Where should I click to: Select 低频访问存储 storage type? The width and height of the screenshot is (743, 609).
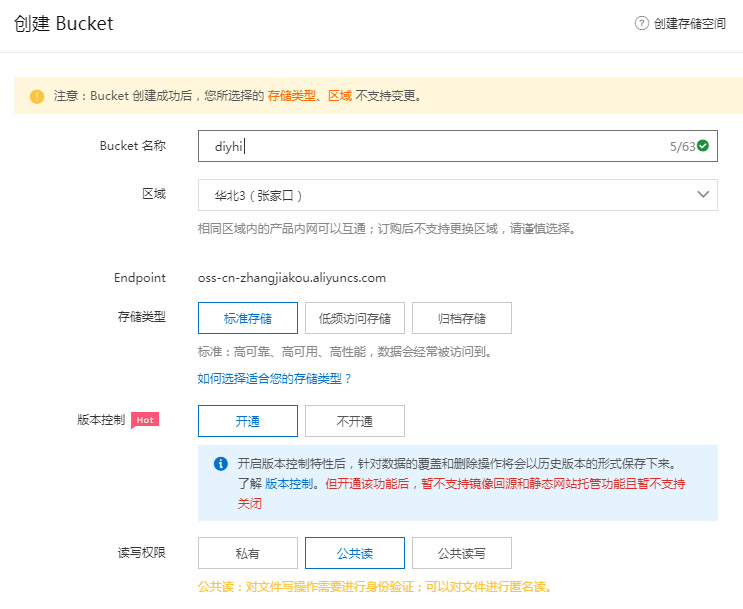[x=355, y=318]
